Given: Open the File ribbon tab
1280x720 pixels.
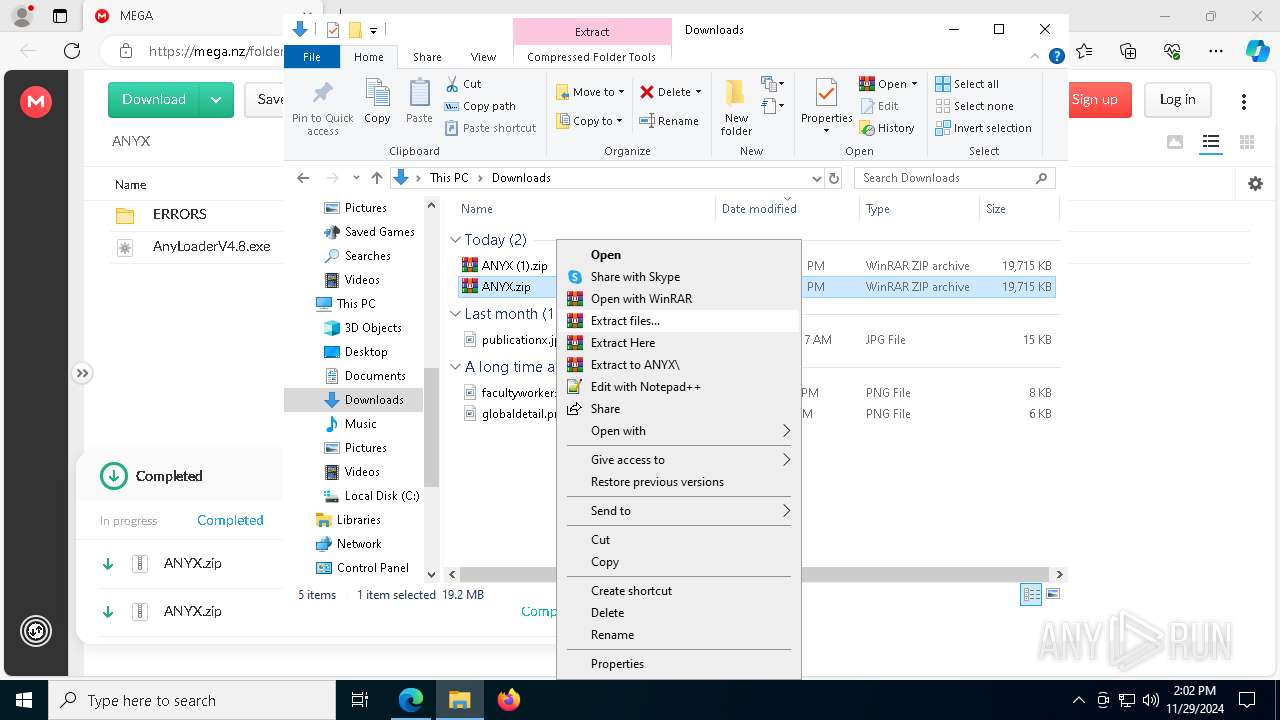Looking at the screenshot, I should 312,57.
